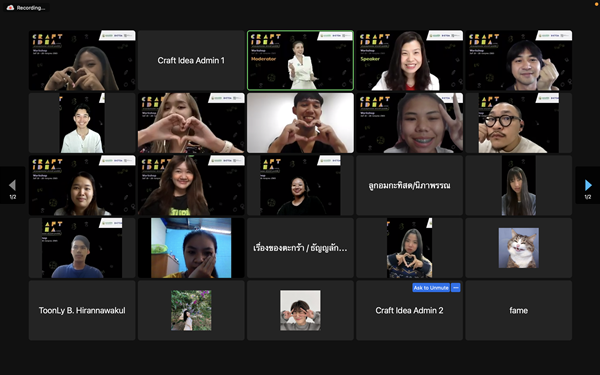Select man in white shirt tile, second row
Image resolution: width=600 pixels, height=375 pixels.
[x=82, y=123]
